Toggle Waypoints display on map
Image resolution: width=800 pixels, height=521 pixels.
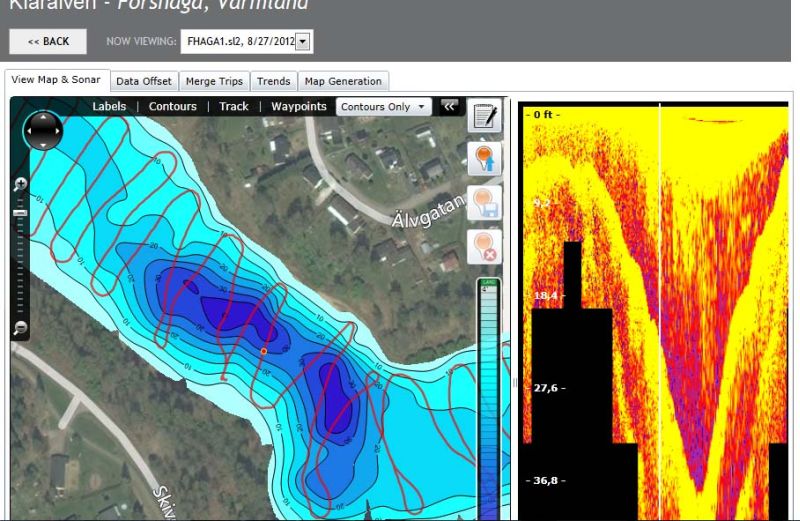point(298,106)
